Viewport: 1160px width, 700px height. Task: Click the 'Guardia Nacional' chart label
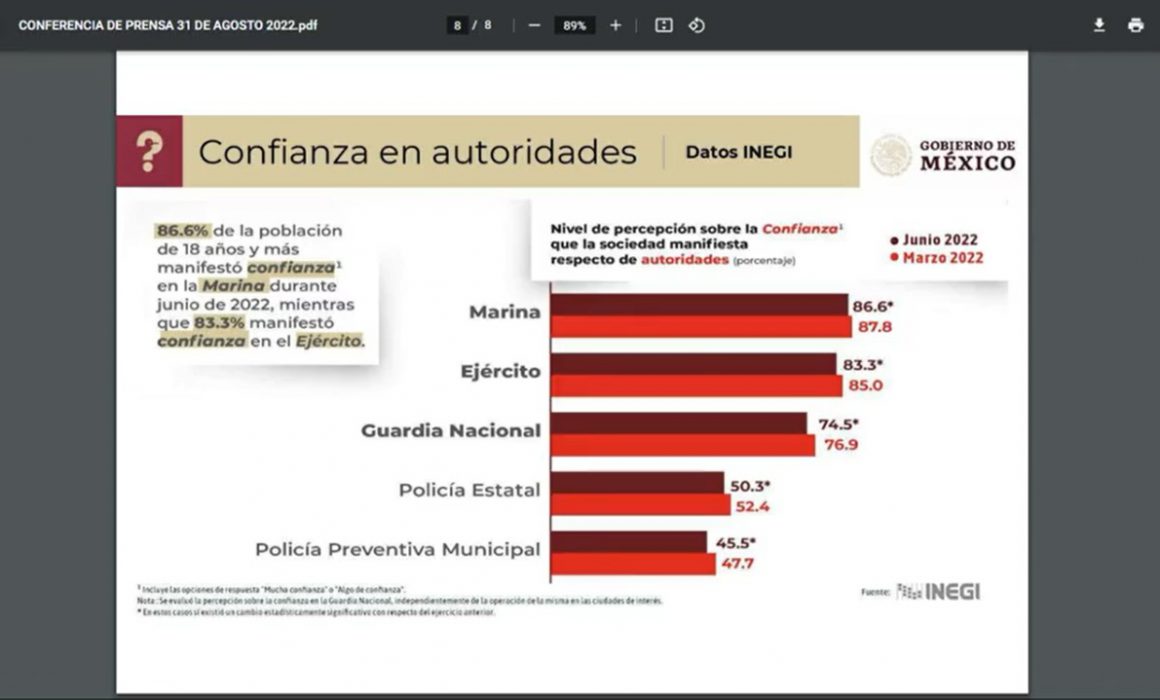point(451,431)
